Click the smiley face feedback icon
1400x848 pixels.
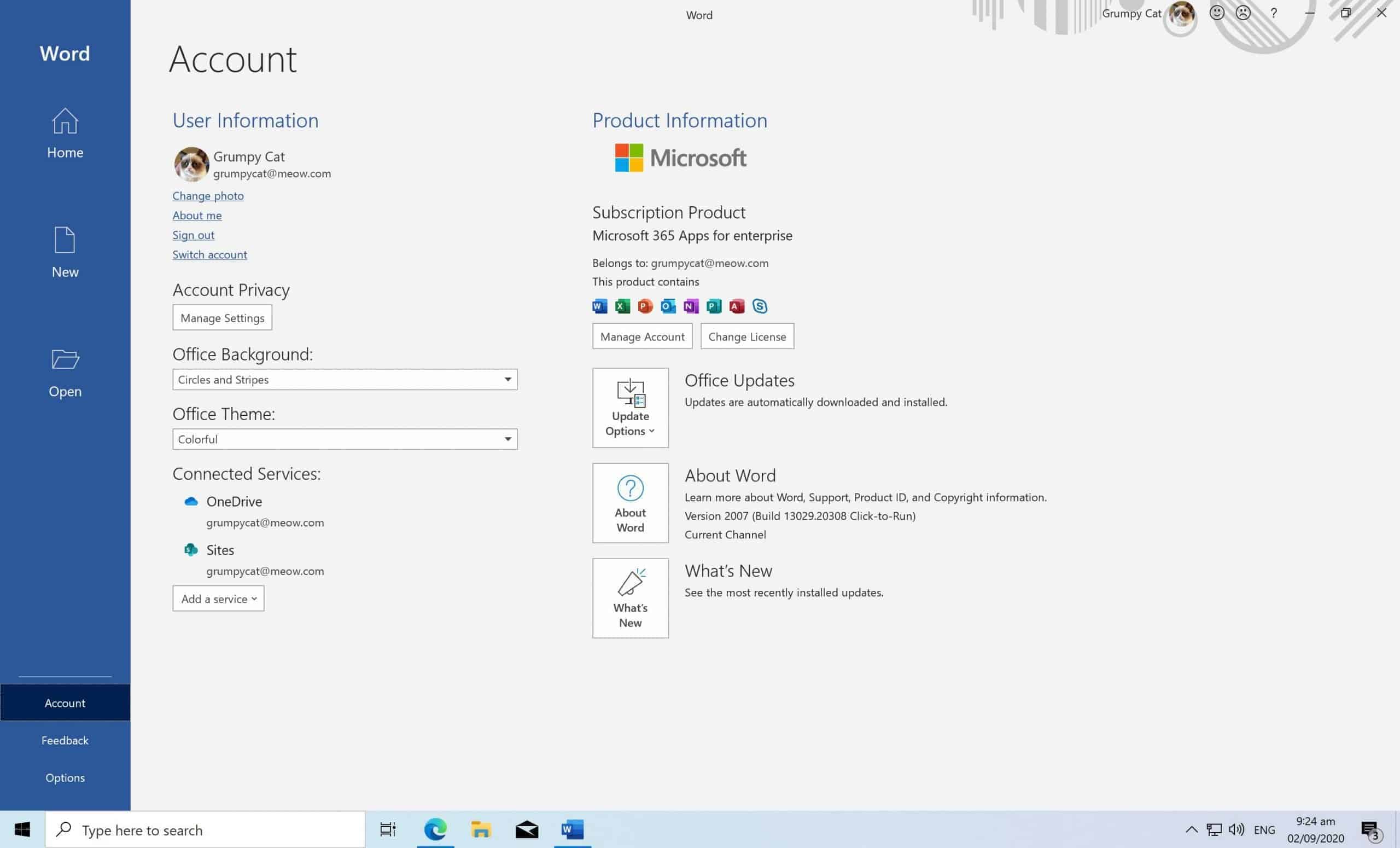(1216, 13)
